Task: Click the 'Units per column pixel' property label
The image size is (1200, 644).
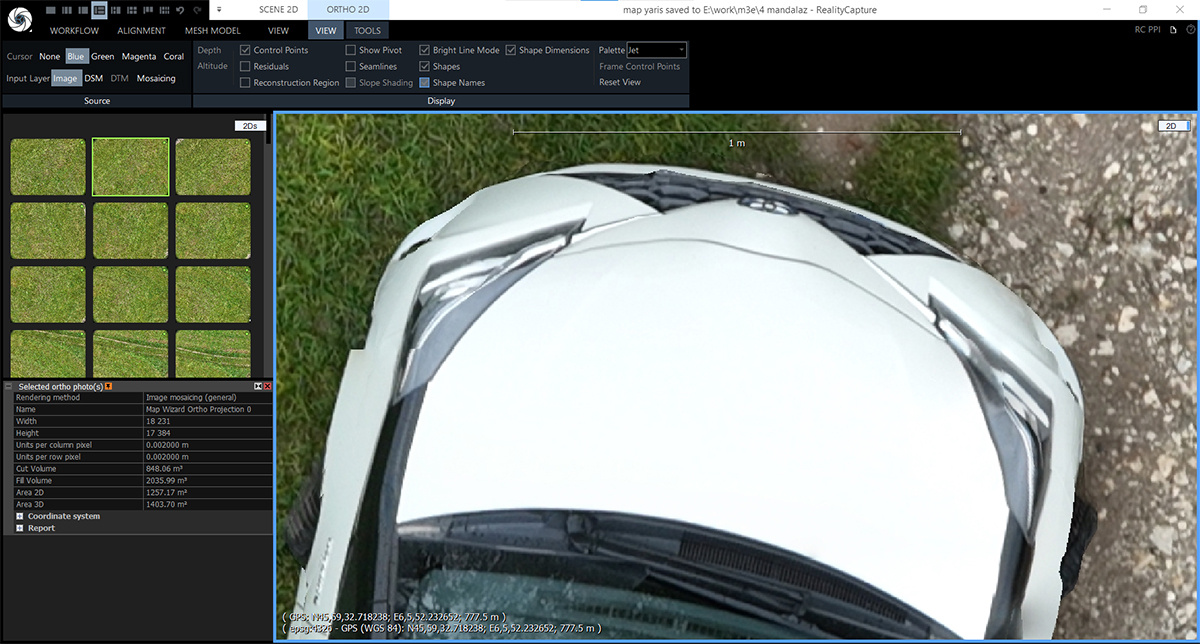Action: pyautogui.click(x=54, y=445)
